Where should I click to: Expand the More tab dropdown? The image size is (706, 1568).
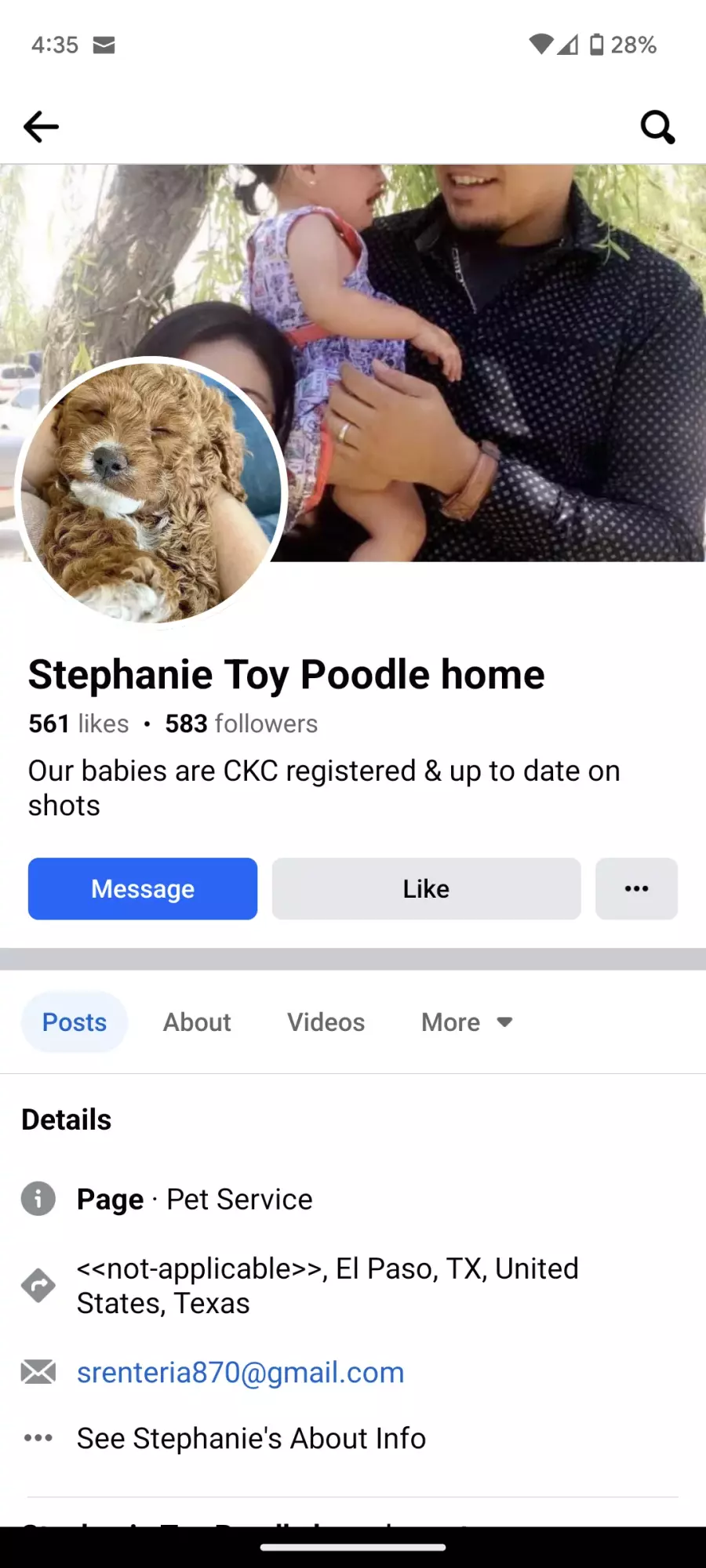[x=467, y=1022]
